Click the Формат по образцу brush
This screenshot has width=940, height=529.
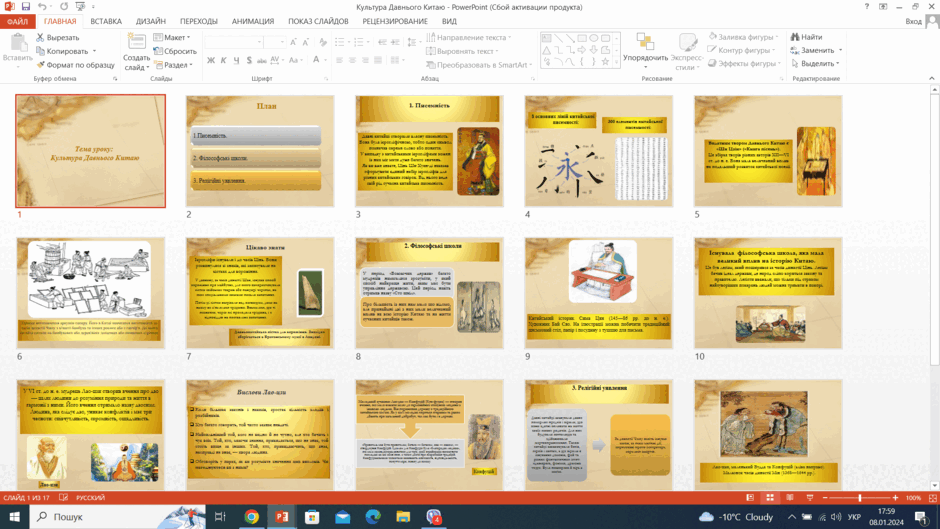point(75,65)
